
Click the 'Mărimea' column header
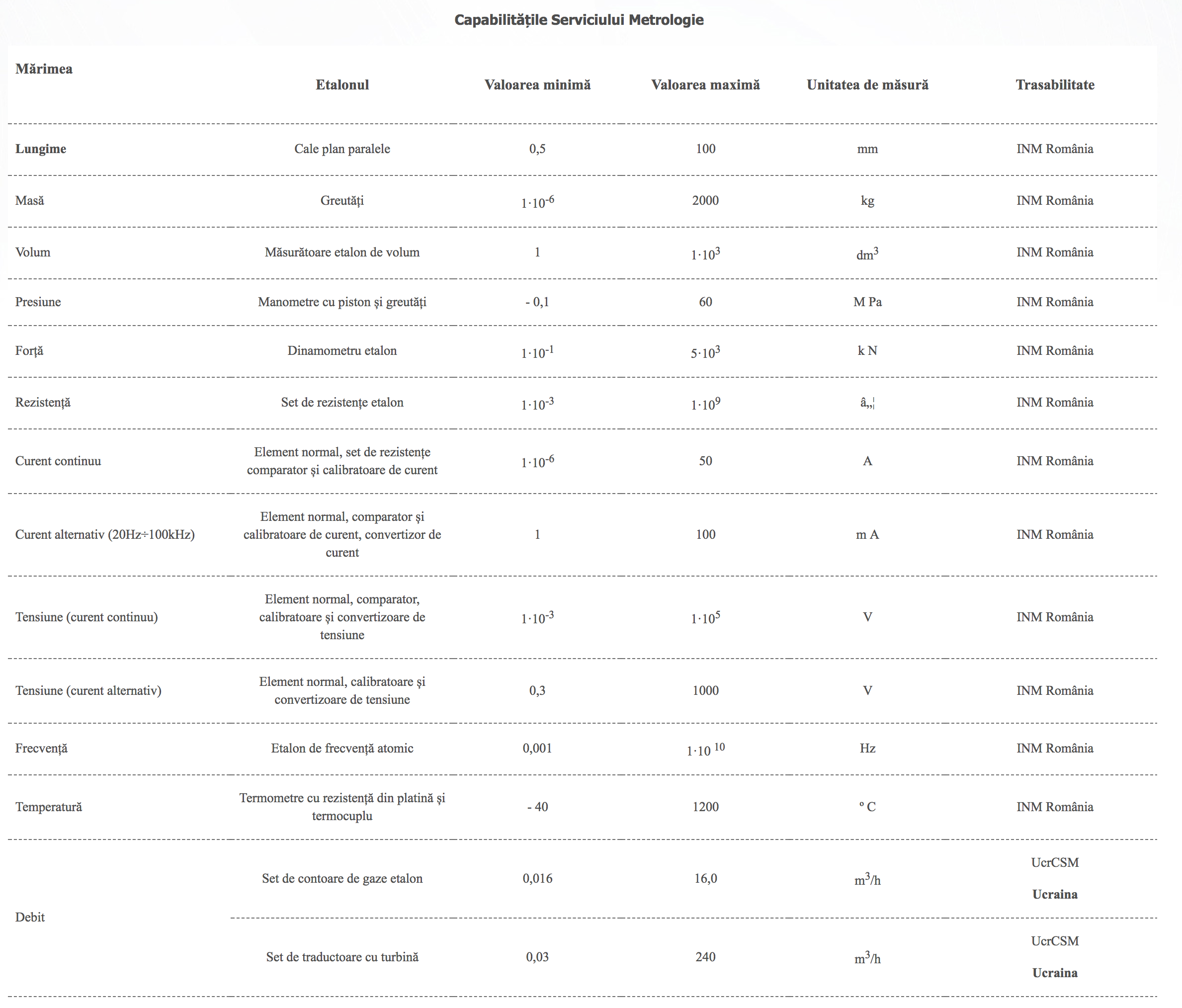[44, 69]
